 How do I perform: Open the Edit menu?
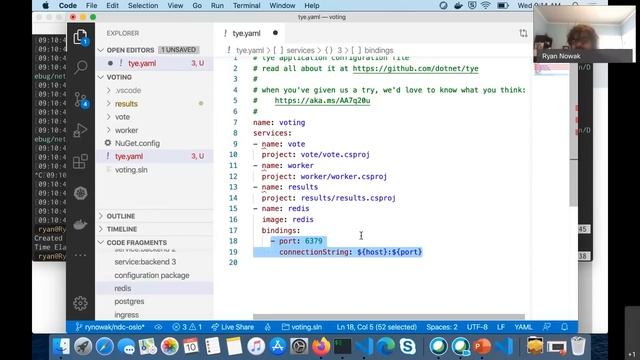pyautogui.click(x=112, y=6)
